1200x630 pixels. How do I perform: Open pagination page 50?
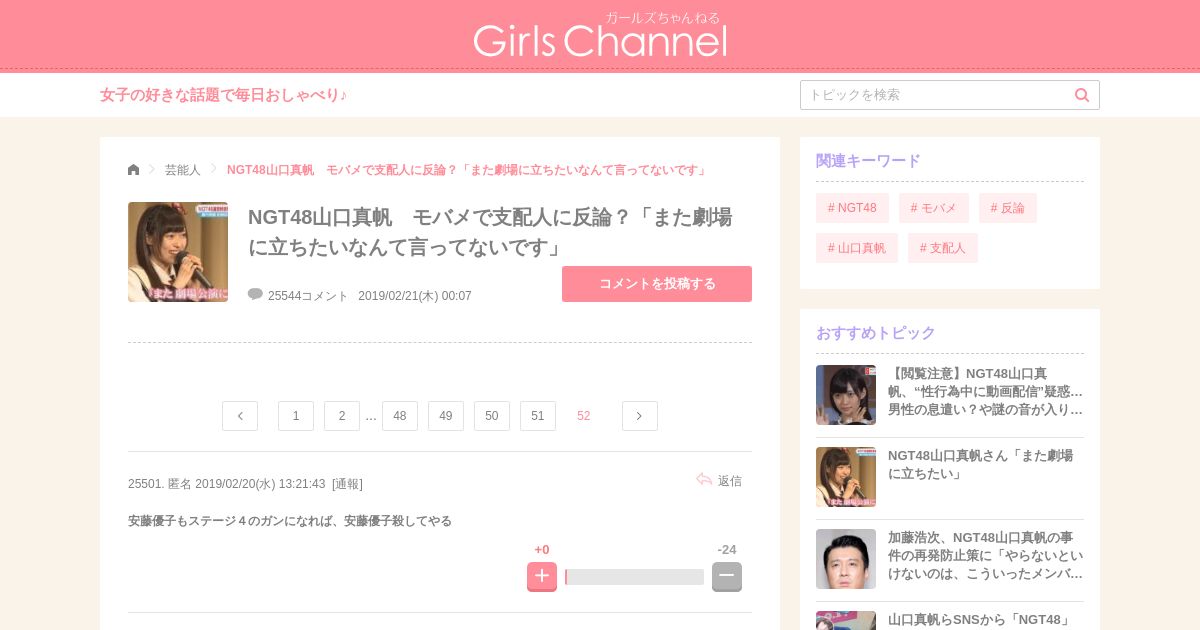click(492, 416)
